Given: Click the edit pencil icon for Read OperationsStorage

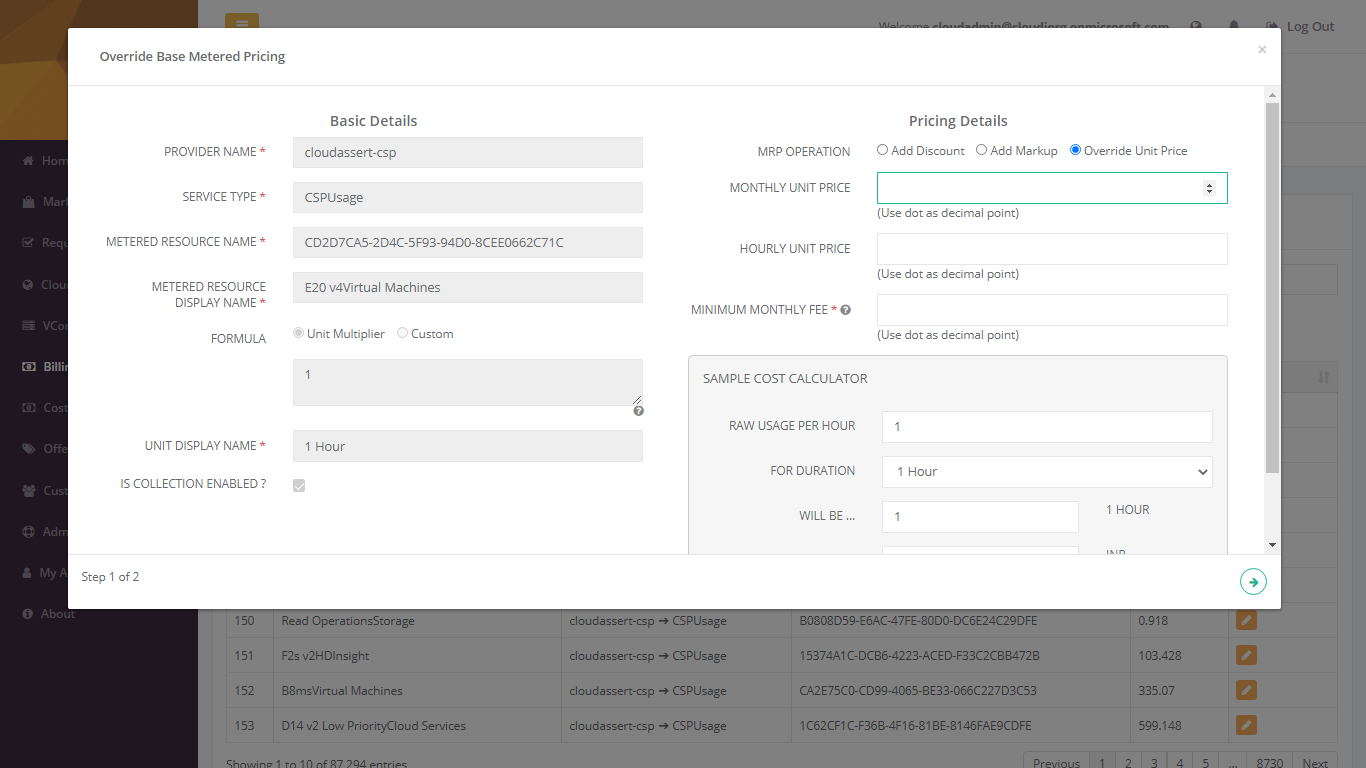Looking at the screenshot, I should click(x=1246, y=620).
